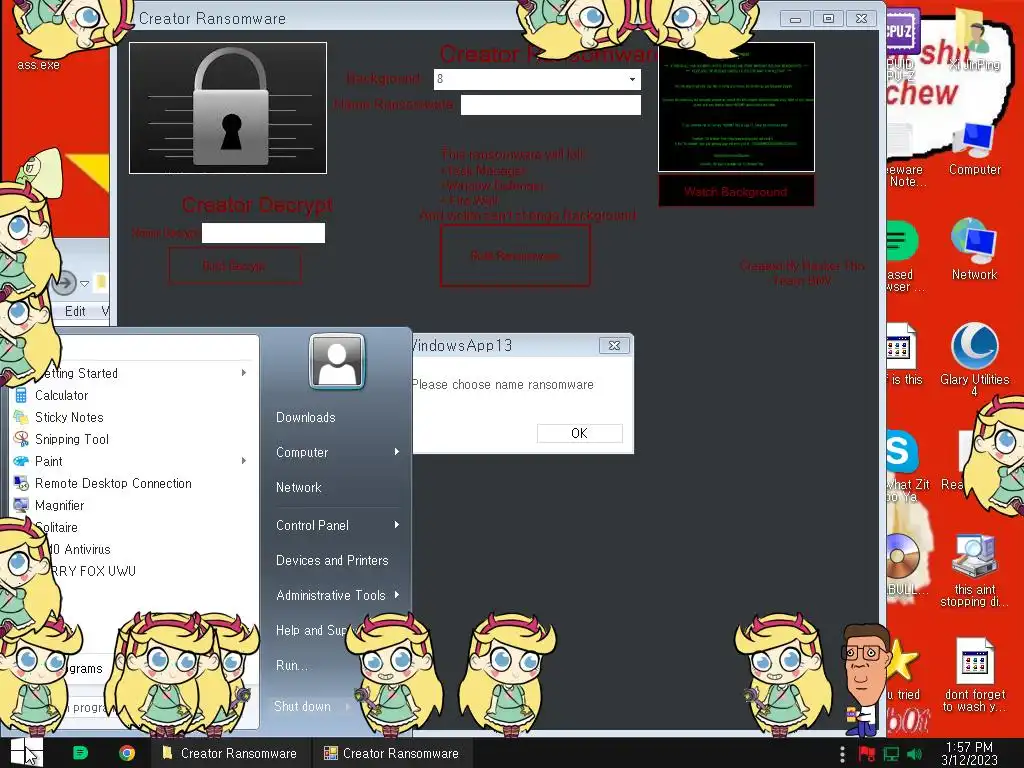The height and width of the screenshot is (768, 1024).
Task: Select Downloads in the start menu
Action: click(306, 417)
